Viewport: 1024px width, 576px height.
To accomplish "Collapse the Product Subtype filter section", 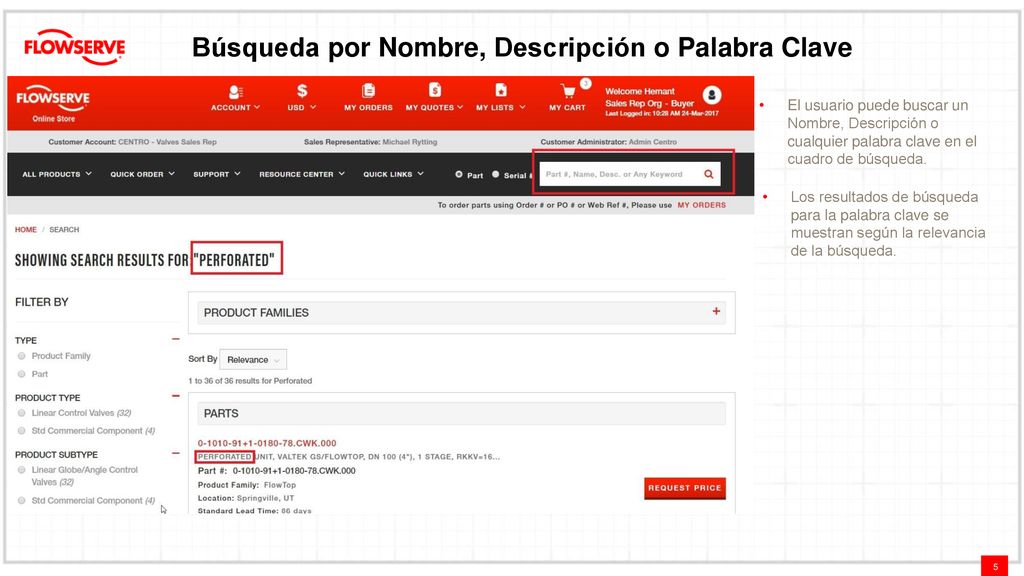I will 176,453.
